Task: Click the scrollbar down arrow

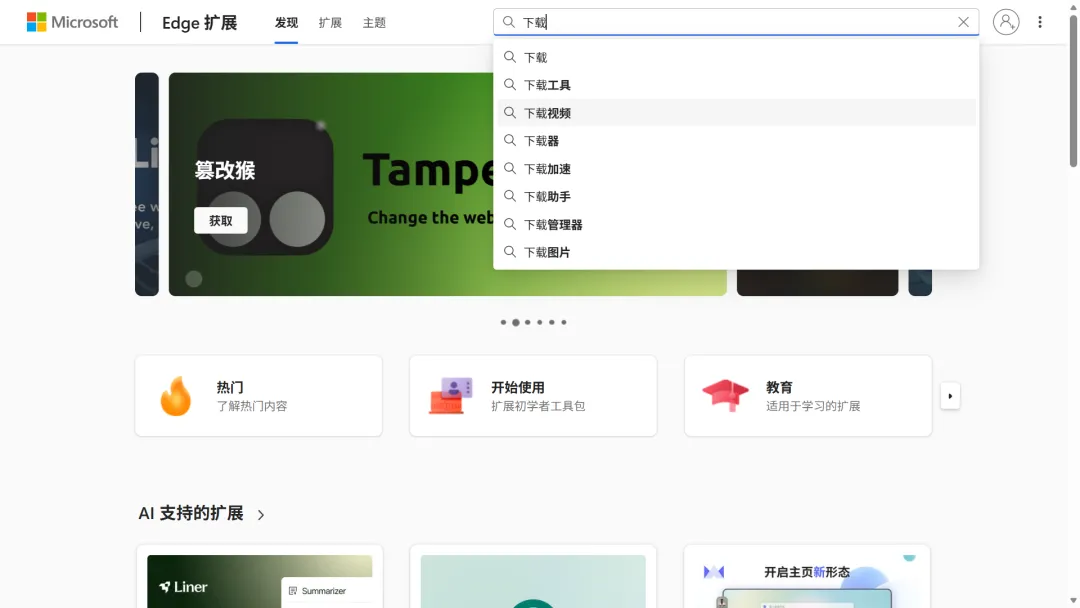Action: (1073, 601)
